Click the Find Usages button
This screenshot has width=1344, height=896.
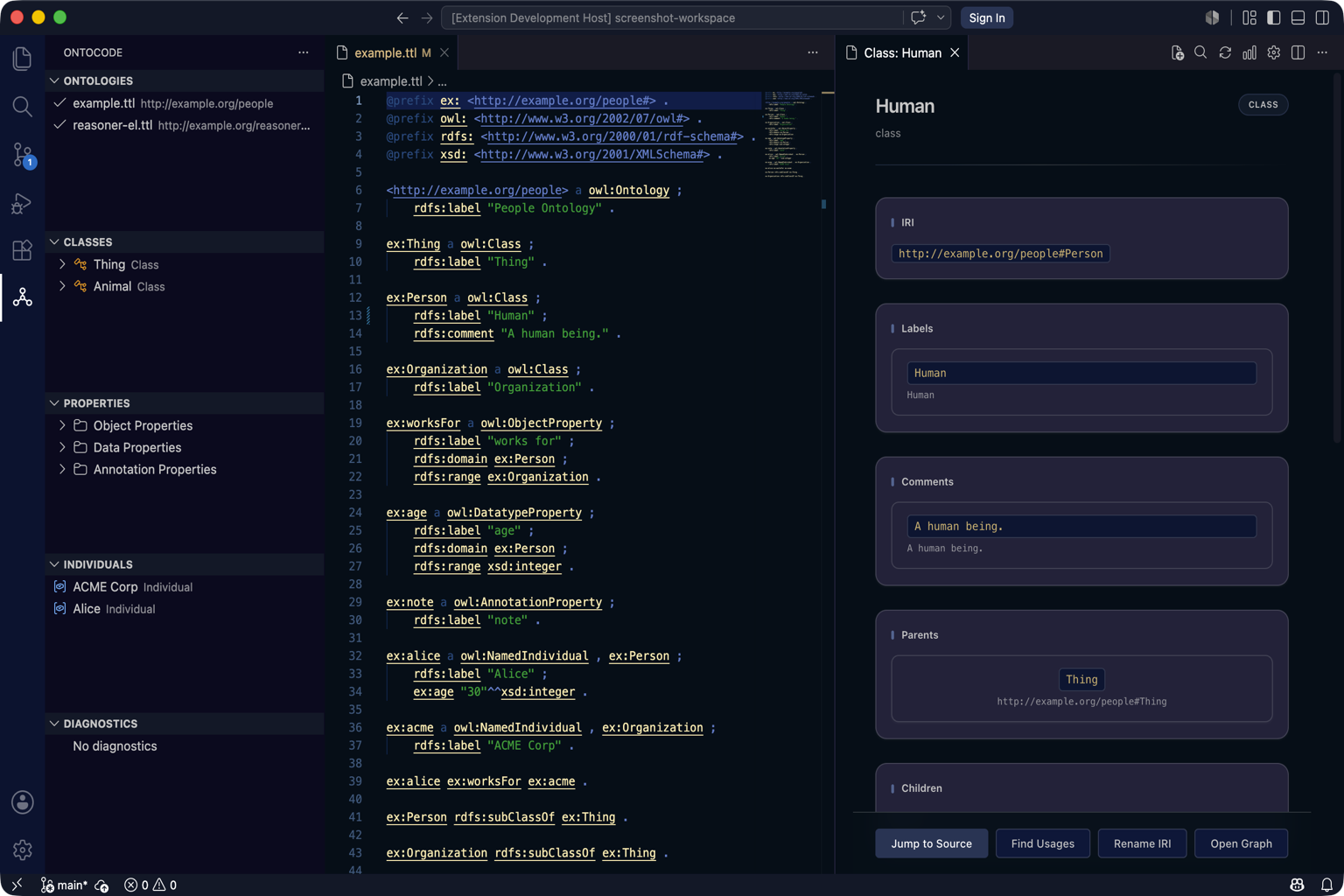(1042, 843)
